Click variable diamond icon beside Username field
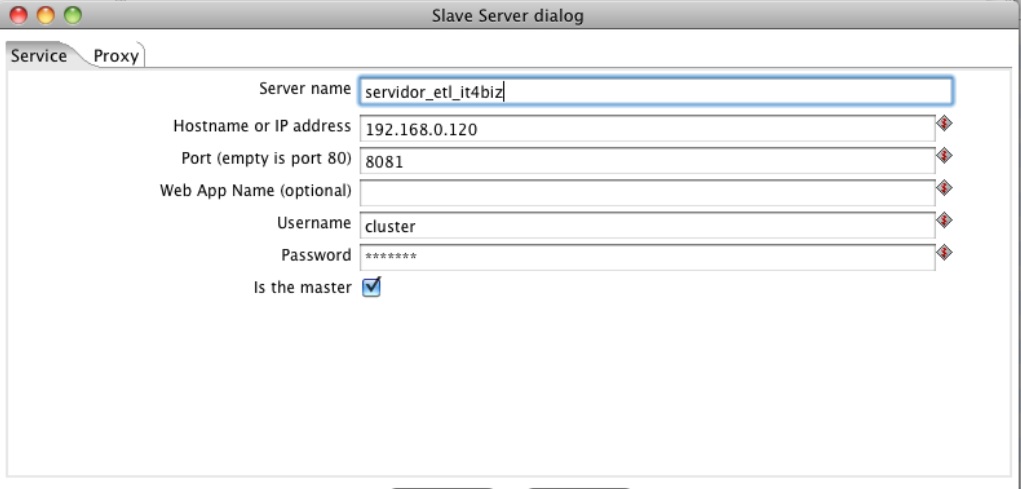1021x489 pixels. click(942, 220)
